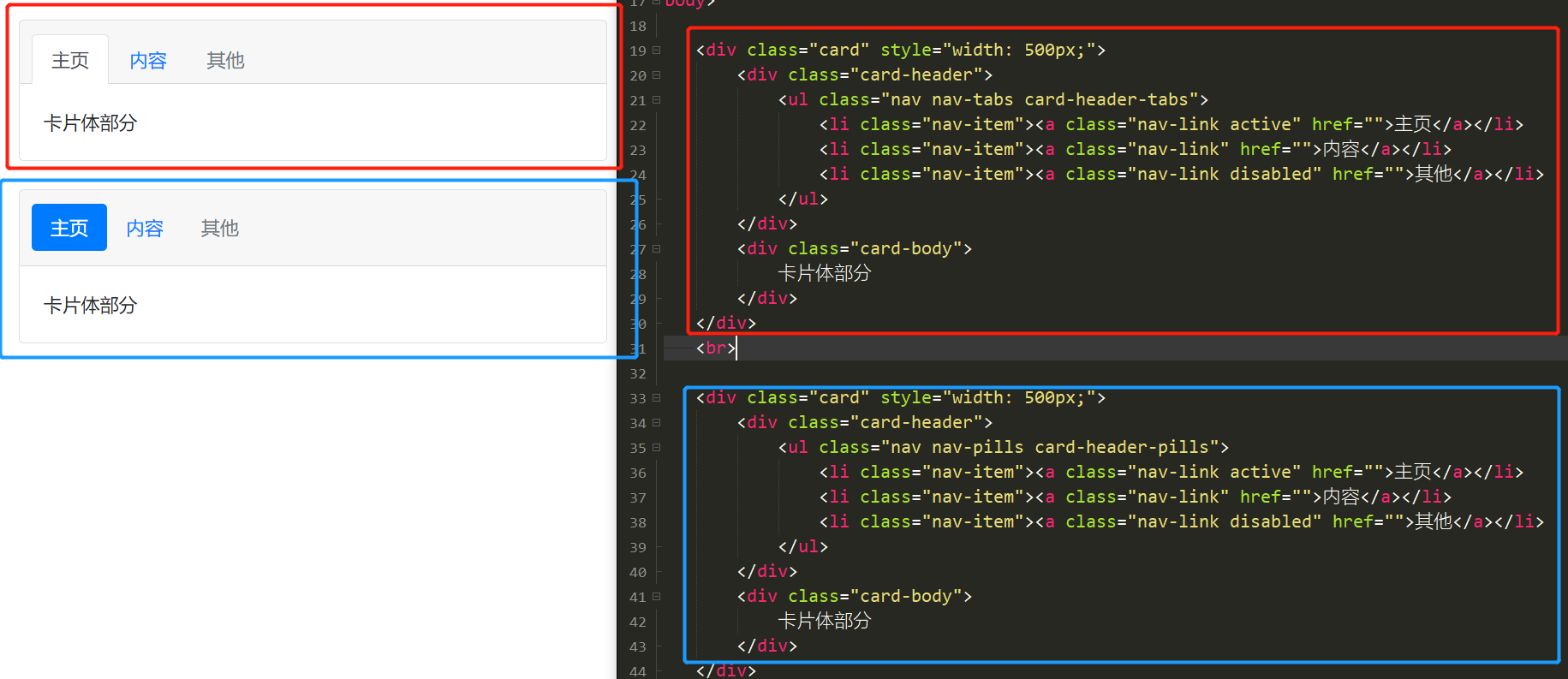Click the disabled 其他 pill in second card
This screenshot has width=1568, height=679.
220,228
